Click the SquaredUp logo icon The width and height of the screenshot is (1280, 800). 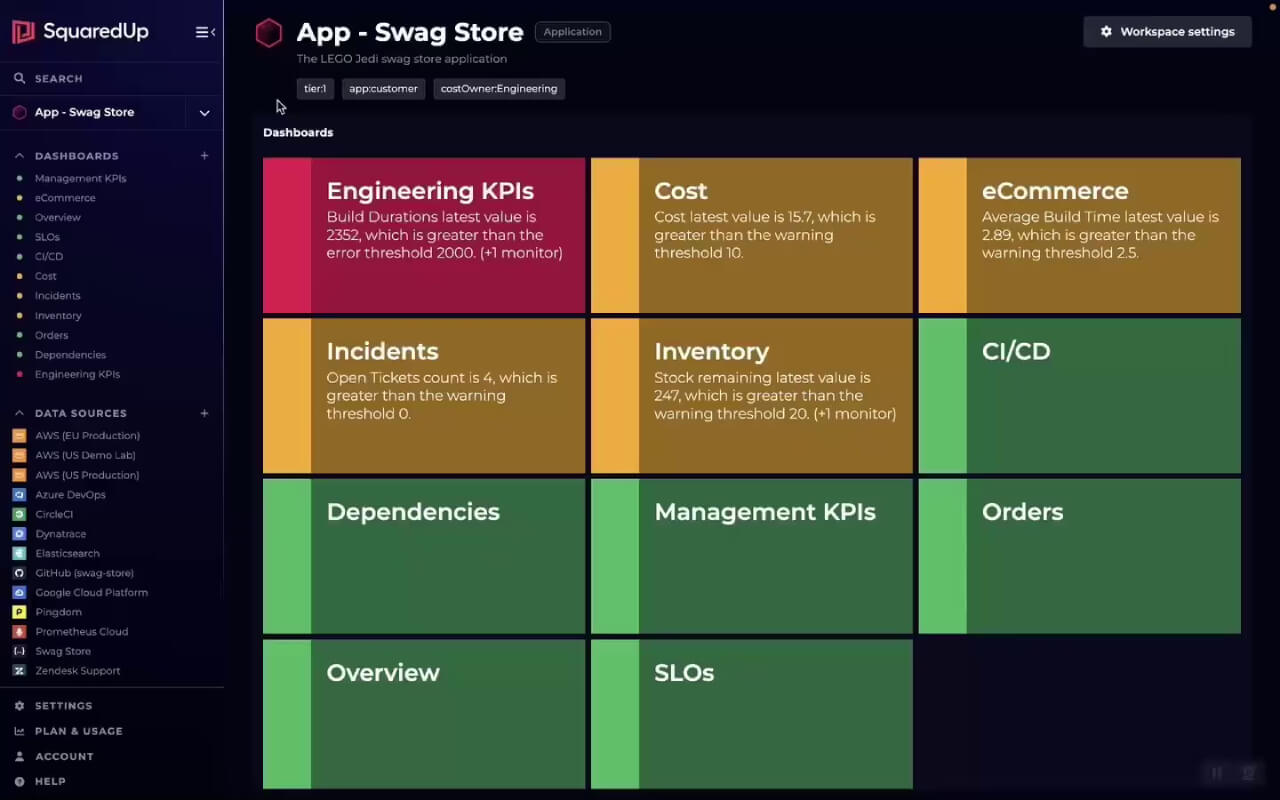pos(24,32)
